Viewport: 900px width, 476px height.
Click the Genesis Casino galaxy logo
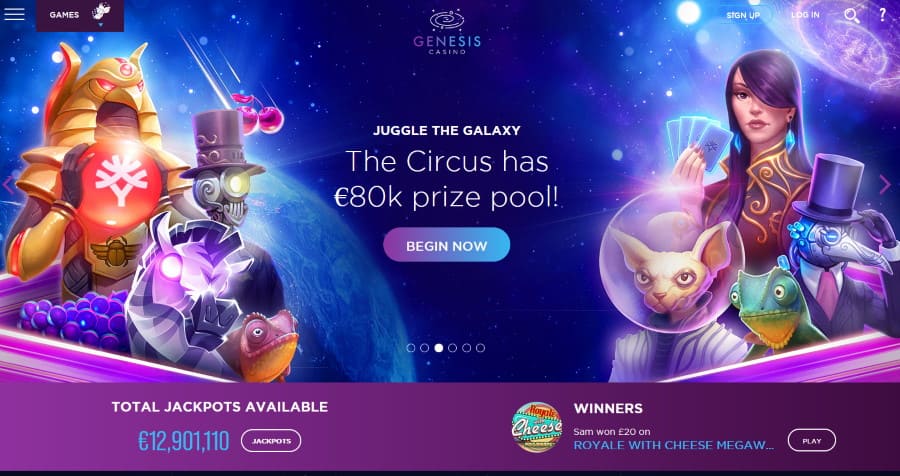pos(447,32)
